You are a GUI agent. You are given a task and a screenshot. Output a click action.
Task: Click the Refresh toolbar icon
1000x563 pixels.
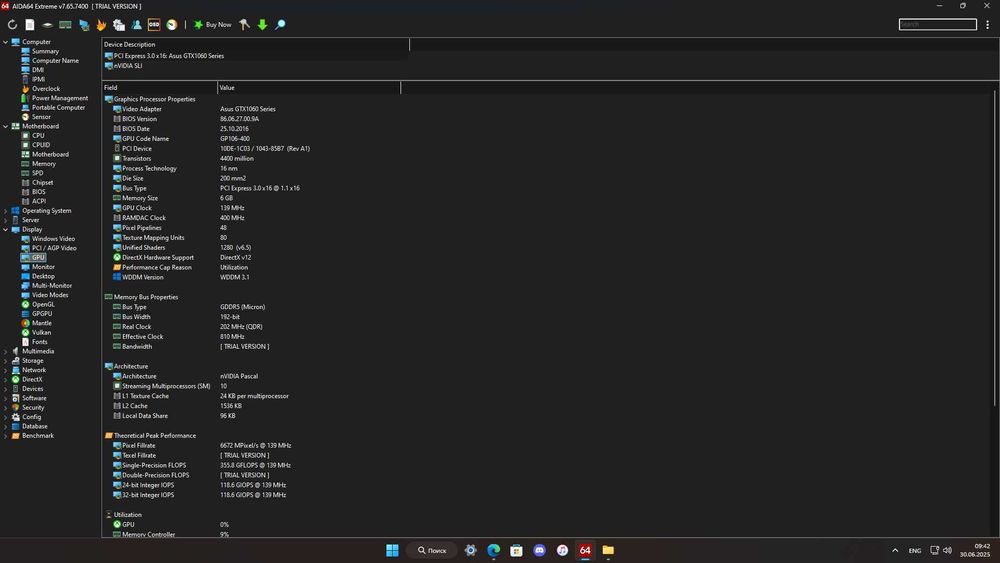click(x=12, y=25)
